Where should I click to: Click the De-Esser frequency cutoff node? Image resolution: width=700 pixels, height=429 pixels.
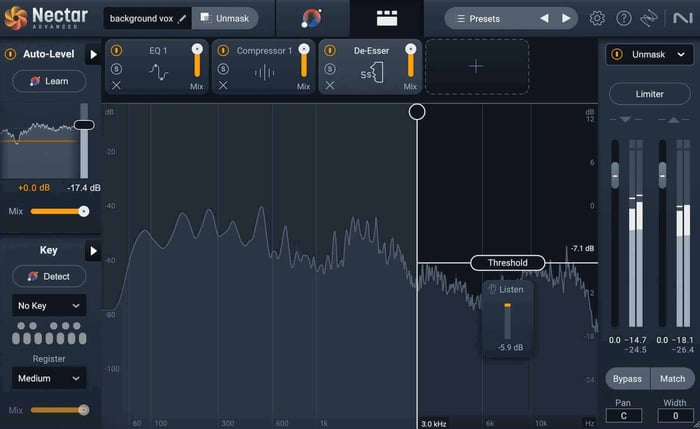pyautogui.click(x=417, y=112)
